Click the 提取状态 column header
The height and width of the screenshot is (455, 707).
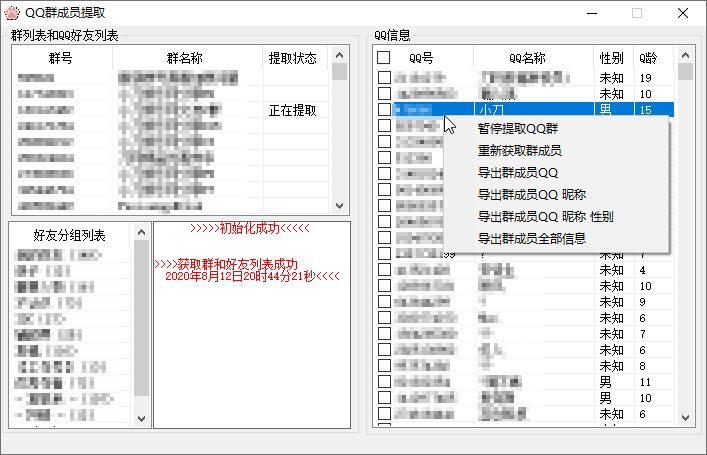click(293, 59)
